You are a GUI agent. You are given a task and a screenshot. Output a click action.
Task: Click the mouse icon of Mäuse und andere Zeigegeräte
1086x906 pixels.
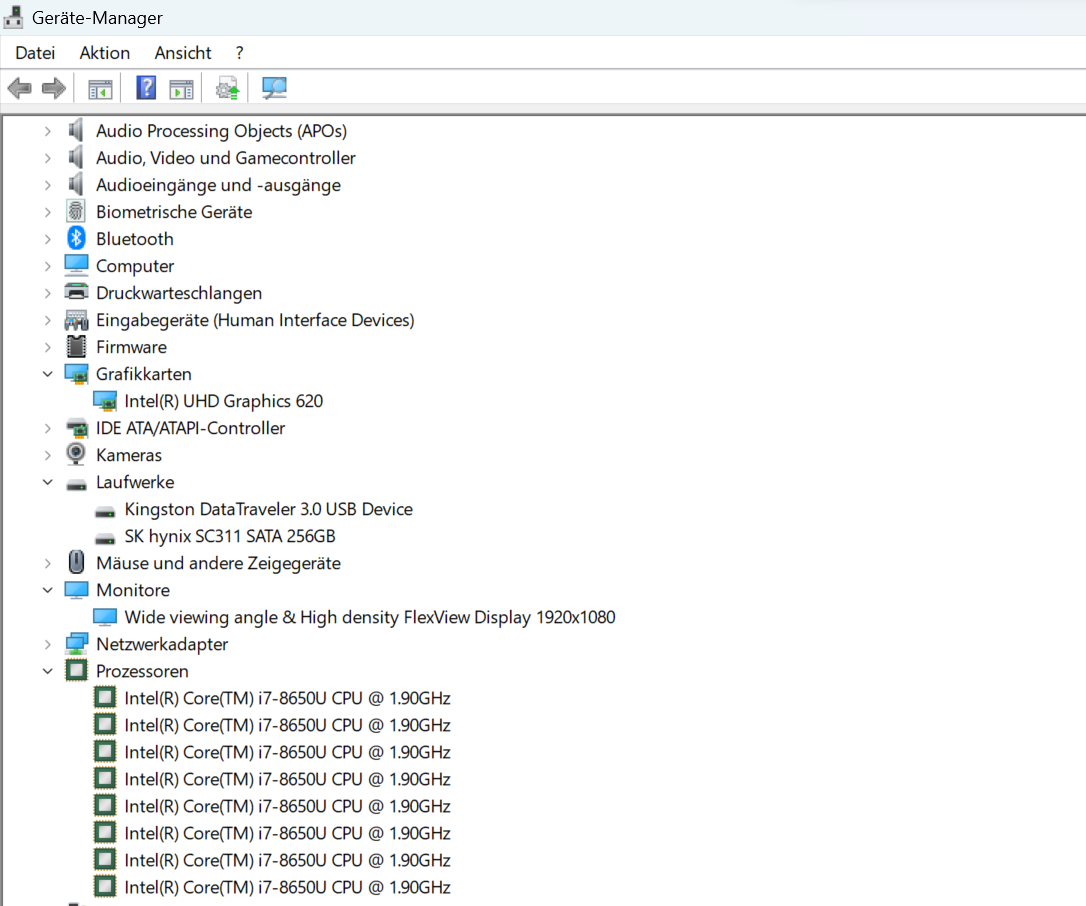tap(76, 562)
